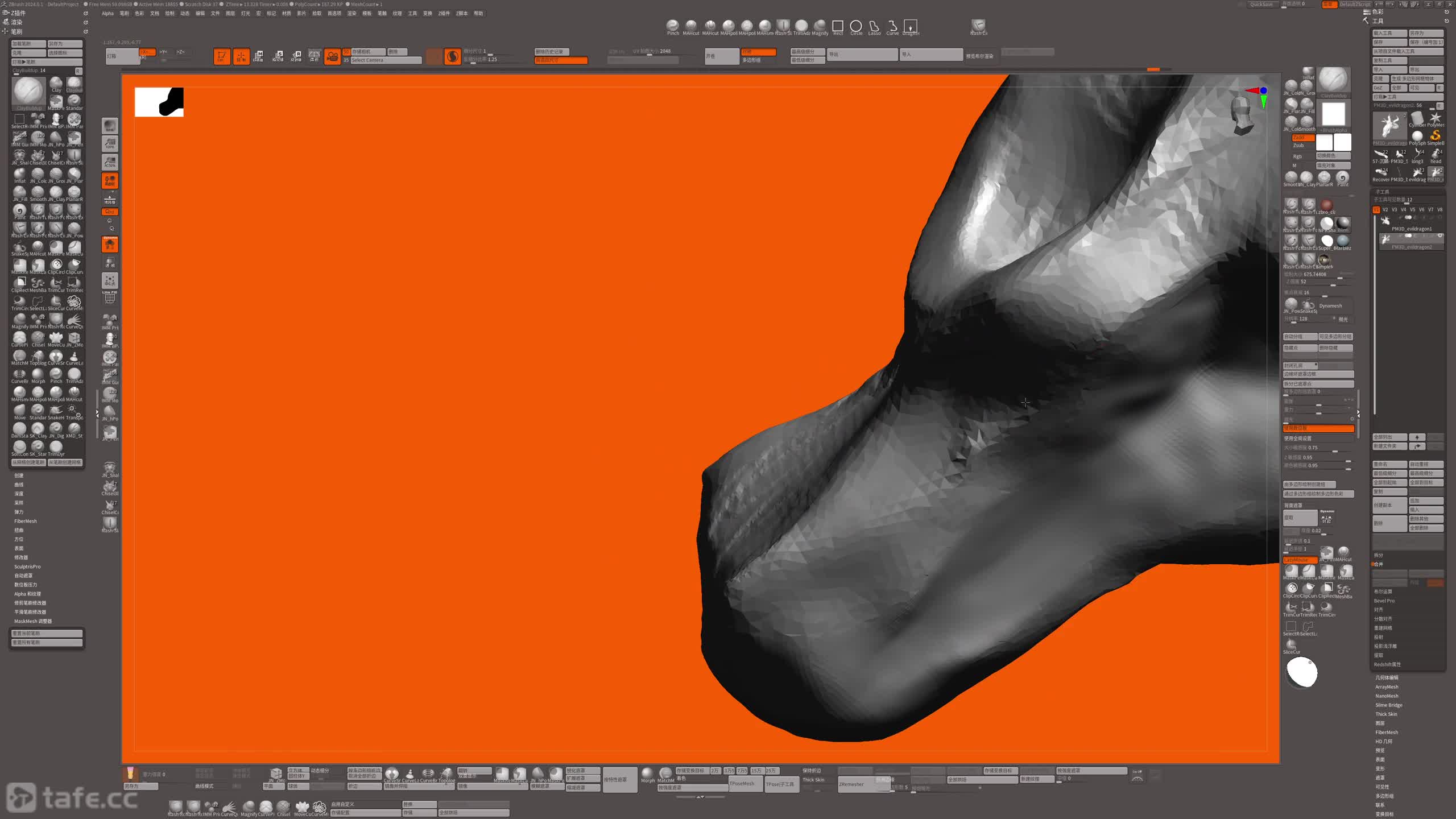Expand the 创建 brush section
This screenshot has width=1456, height=819.
19,475
